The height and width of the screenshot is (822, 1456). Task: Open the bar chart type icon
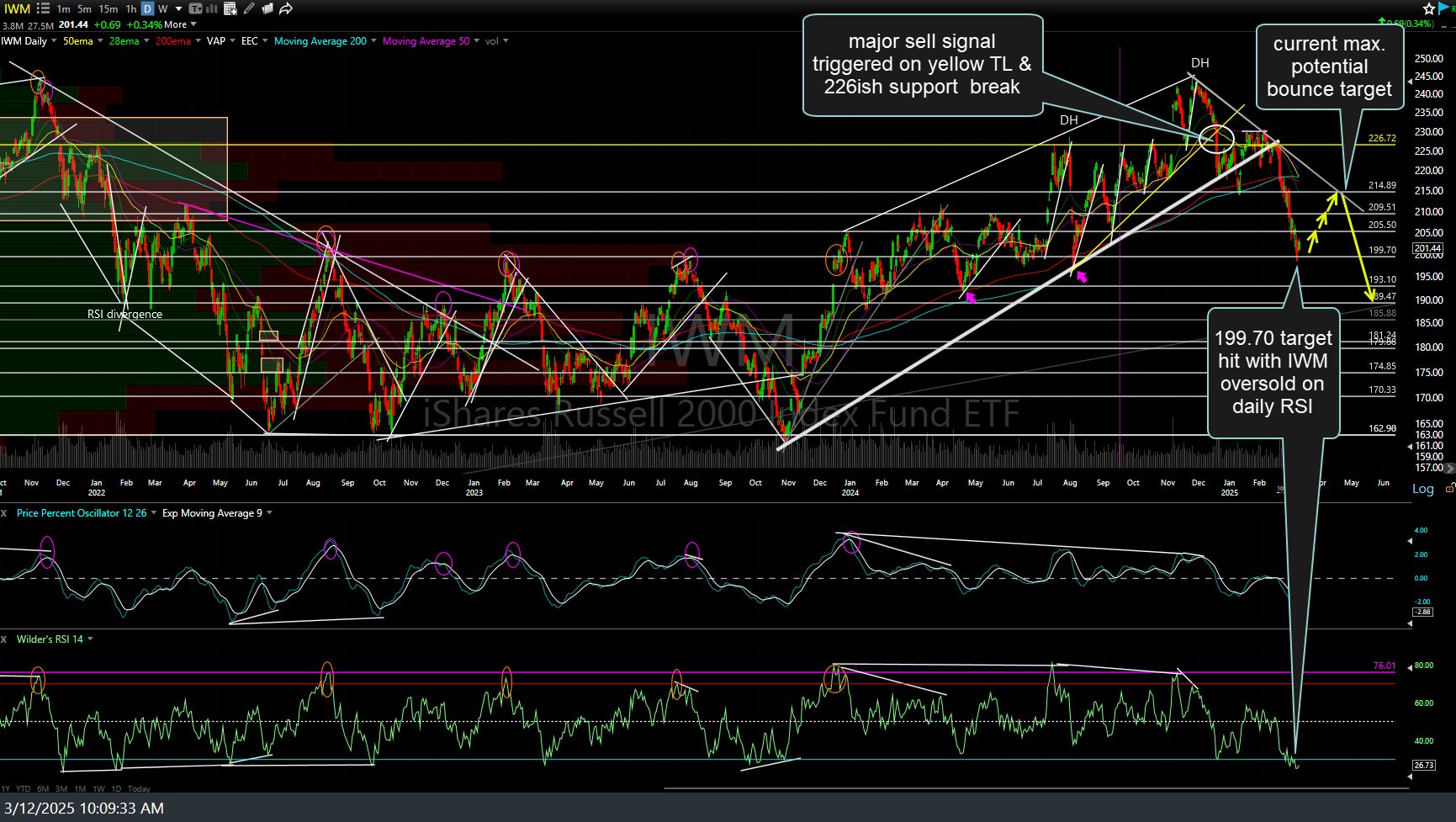211,8
